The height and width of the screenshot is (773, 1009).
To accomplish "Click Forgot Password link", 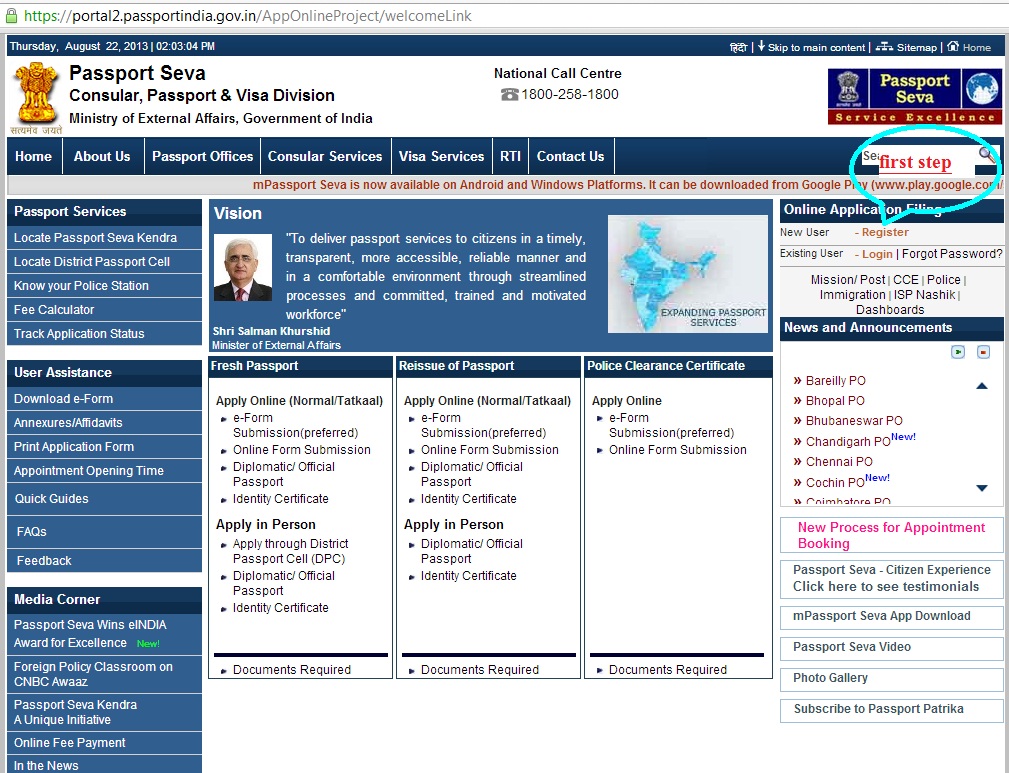I will tap(952, 254).
